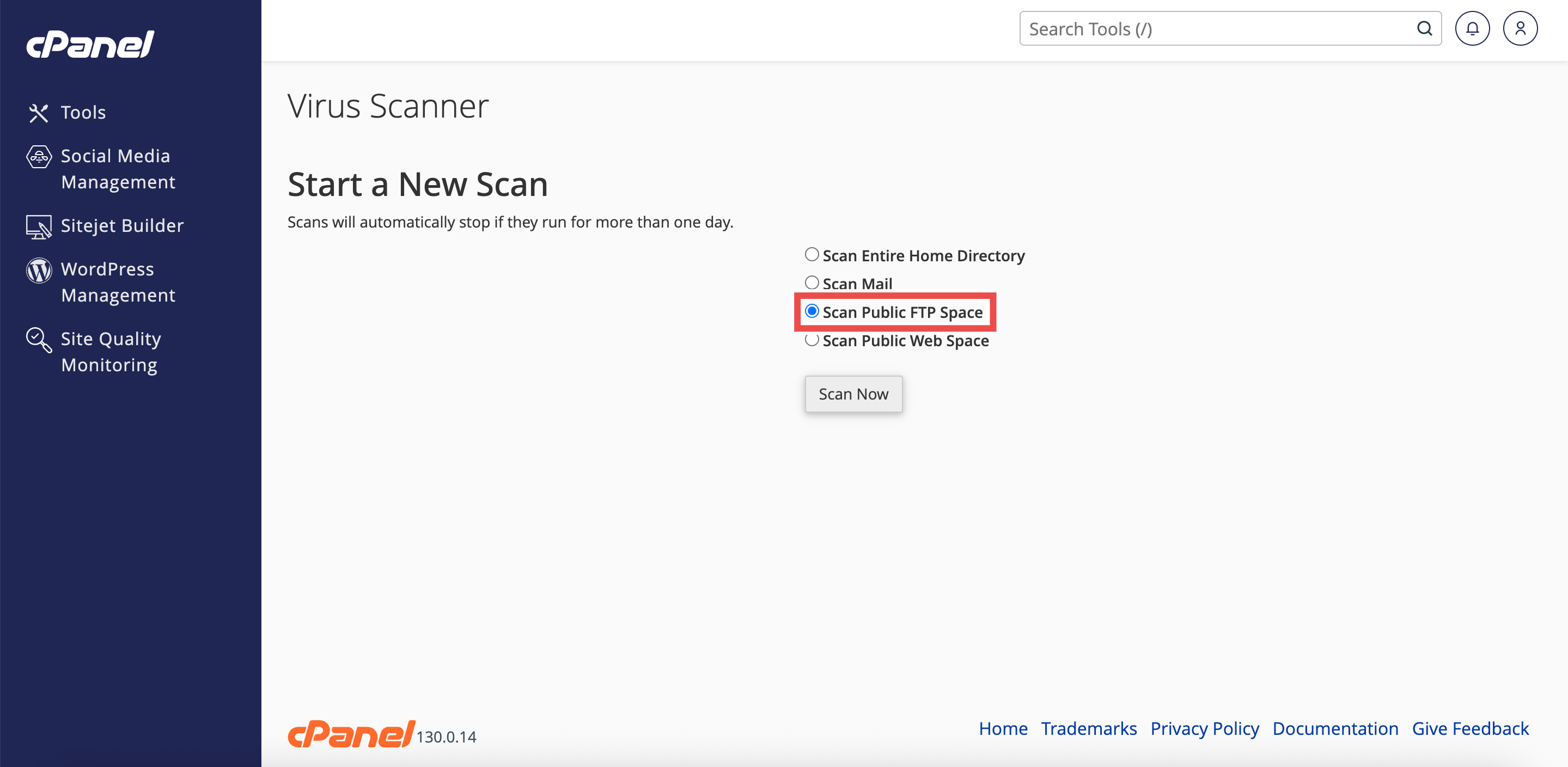Click the Tools wrench icon in sidebar
1568x767 pixels.
pos(38,113)
